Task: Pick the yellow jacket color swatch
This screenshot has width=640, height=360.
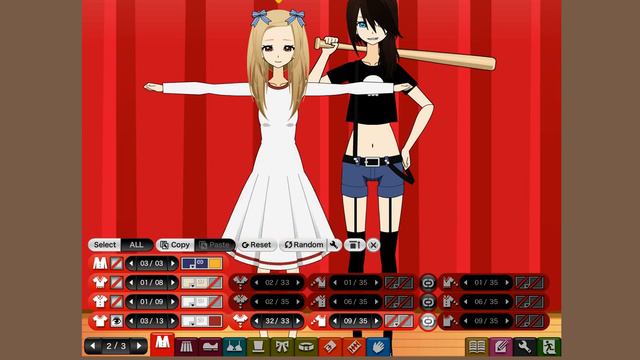Action: point(216,263)
